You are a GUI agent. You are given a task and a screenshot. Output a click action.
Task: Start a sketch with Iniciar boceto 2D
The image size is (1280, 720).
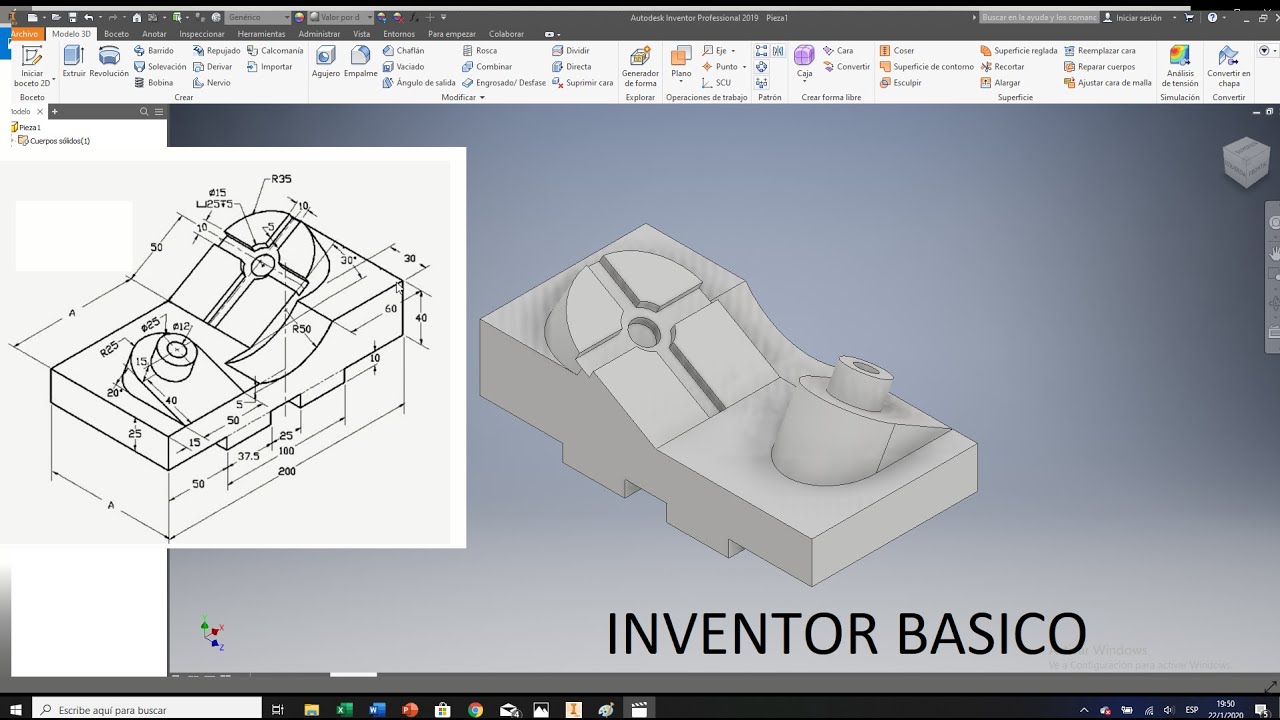click(32, 66)
